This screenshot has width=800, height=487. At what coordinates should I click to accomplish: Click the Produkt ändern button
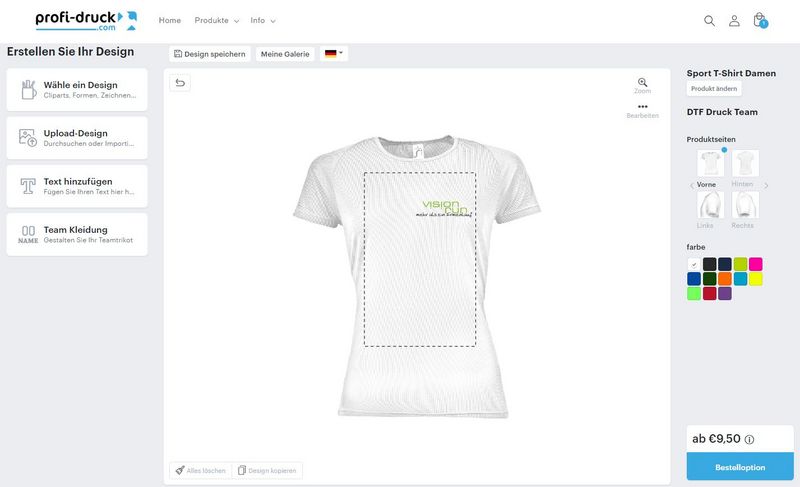click(x=714, y=88)
